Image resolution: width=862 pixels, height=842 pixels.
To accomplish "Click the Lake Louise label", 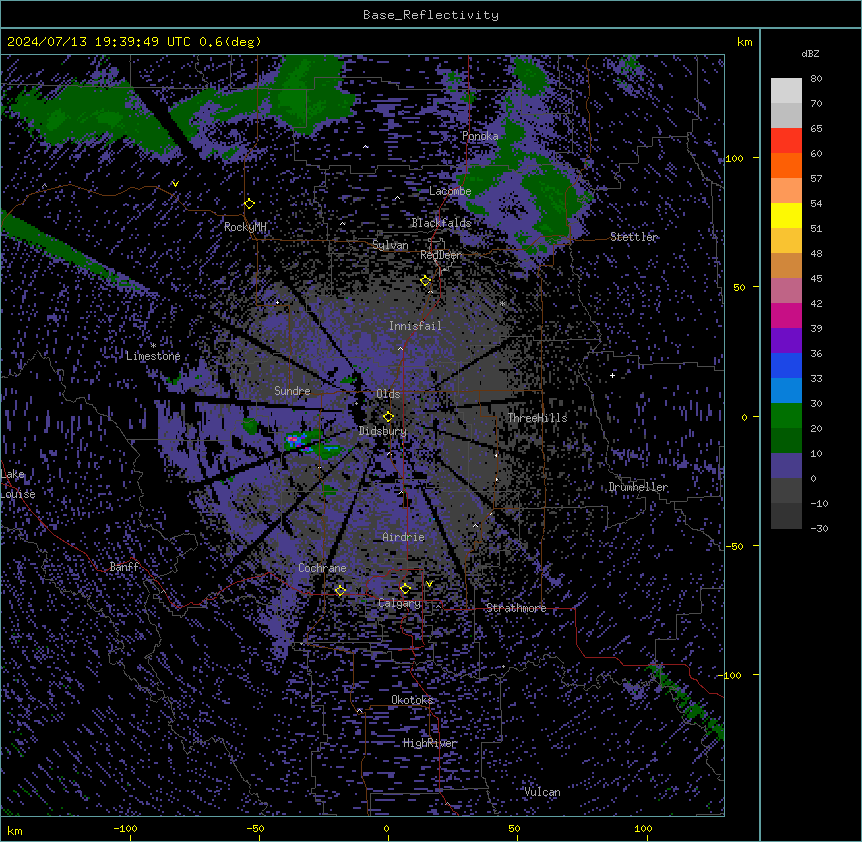I will point(18,484).
